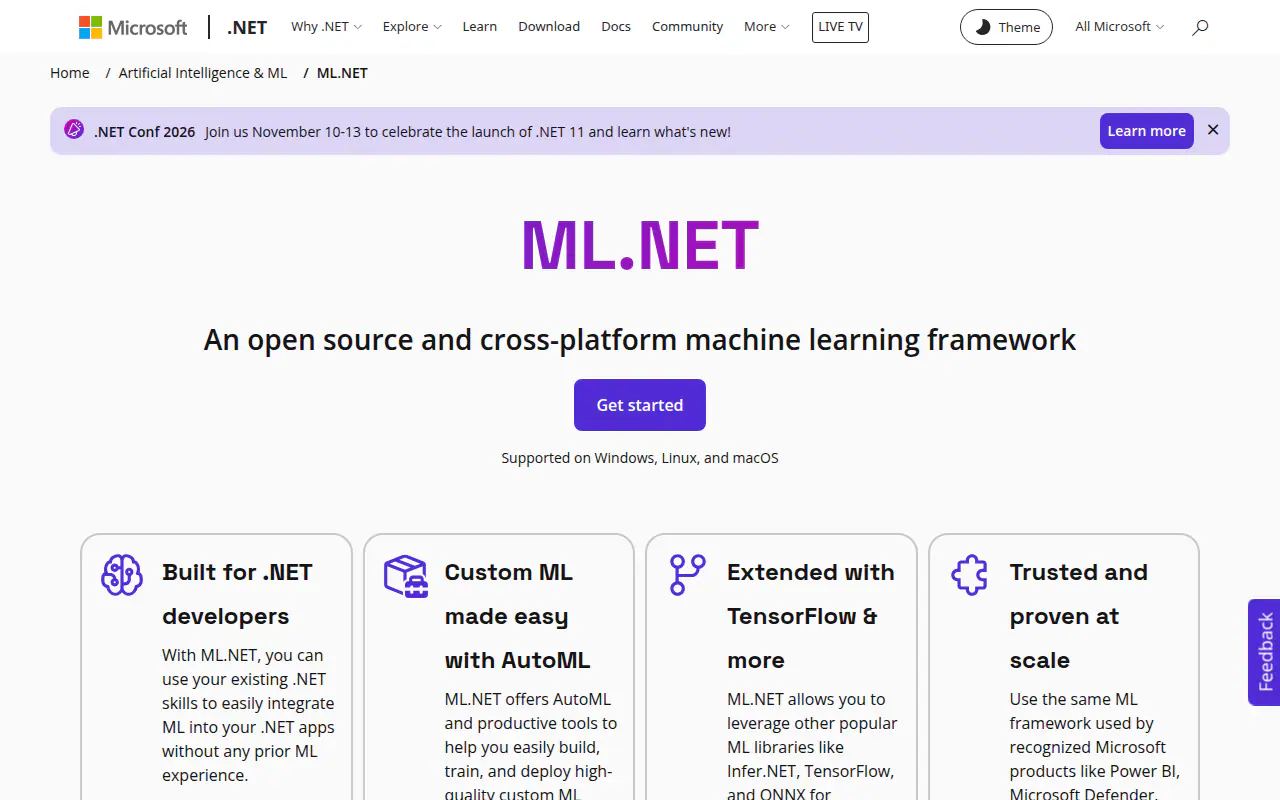Click the Home breadcrumb

coord(70,73)
